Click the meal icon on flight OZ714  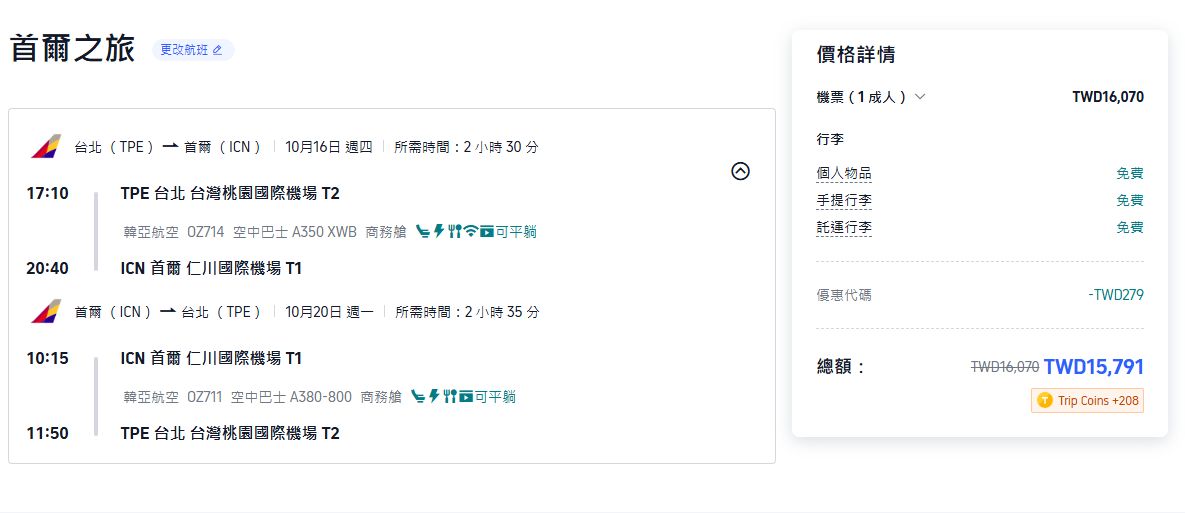coord(454,232)
